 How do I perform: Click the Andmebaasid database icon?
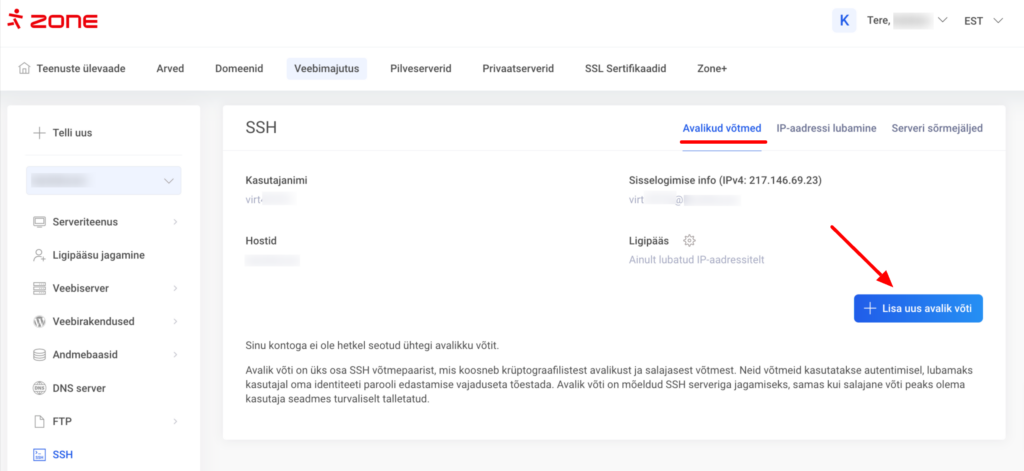pos(40,355)
